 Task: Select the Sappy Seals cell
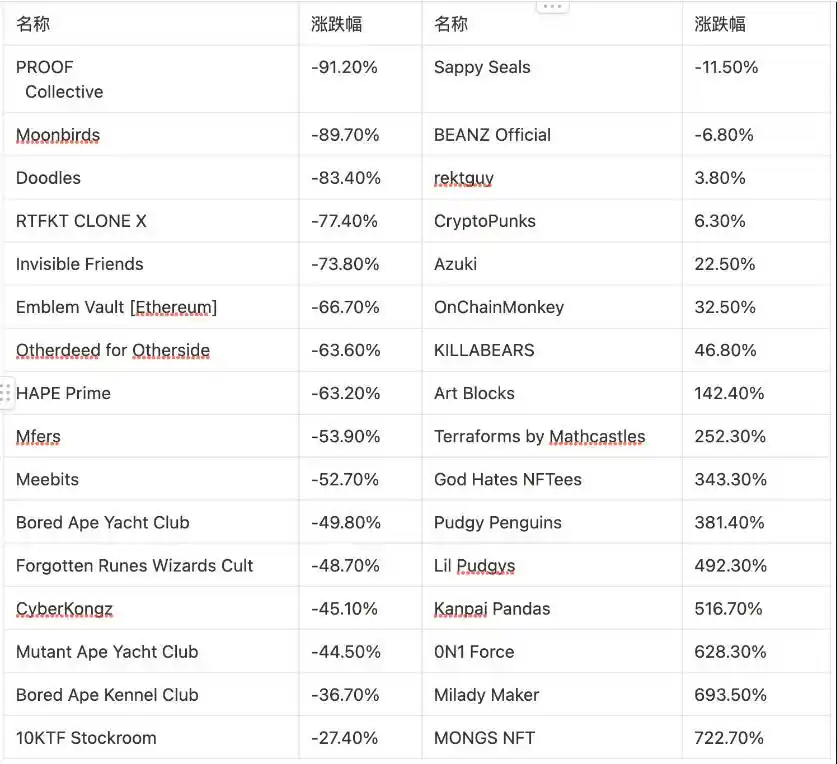(552, 79)
